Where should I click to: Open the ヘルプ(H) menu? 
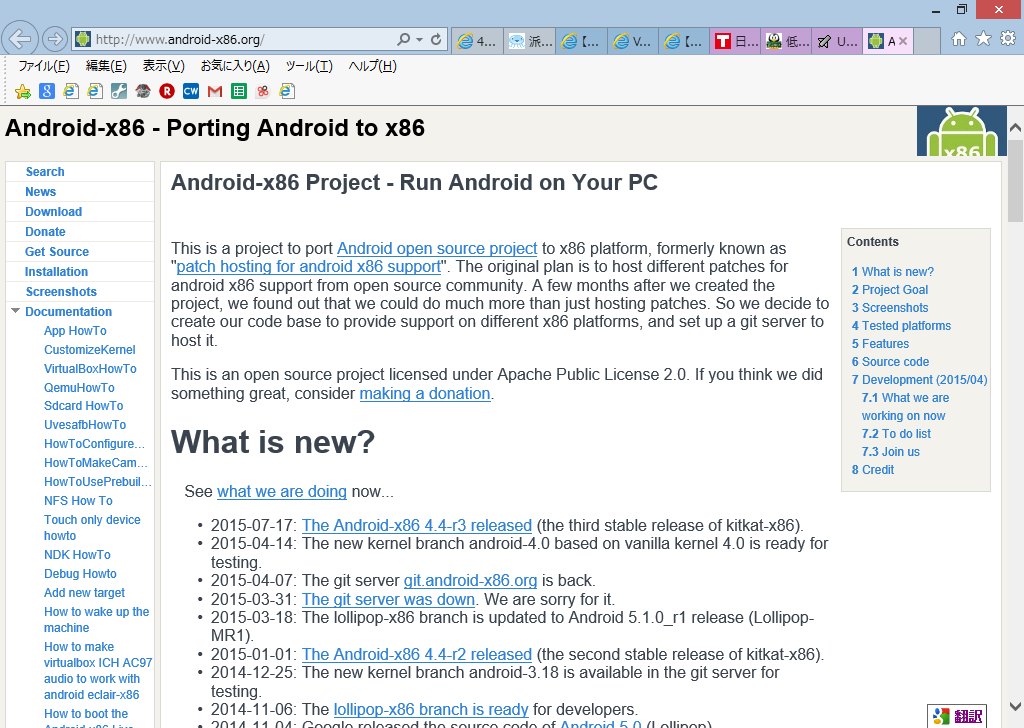[372, 66]
